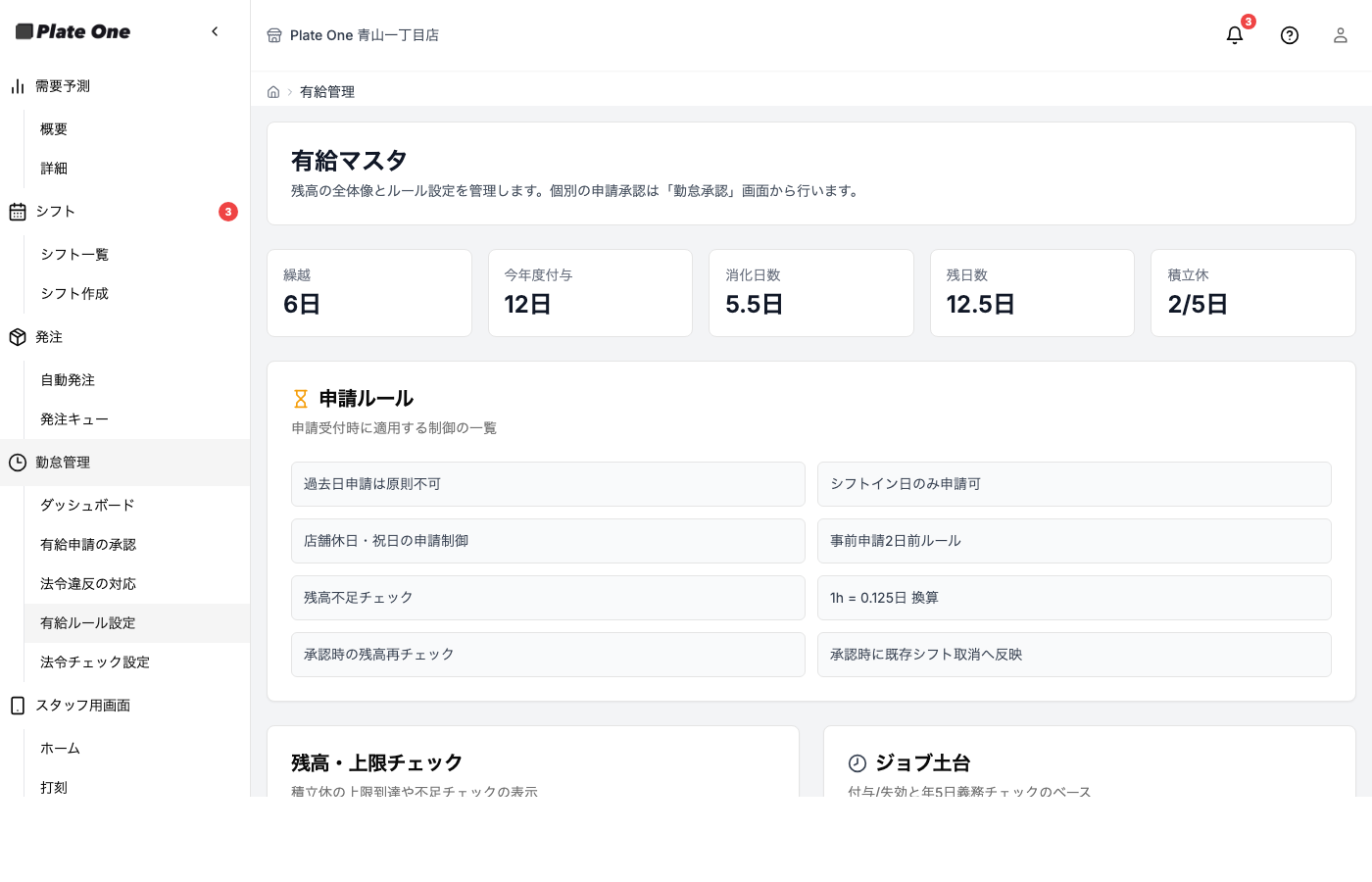Click the シフト calendar icon

(18, 212)
